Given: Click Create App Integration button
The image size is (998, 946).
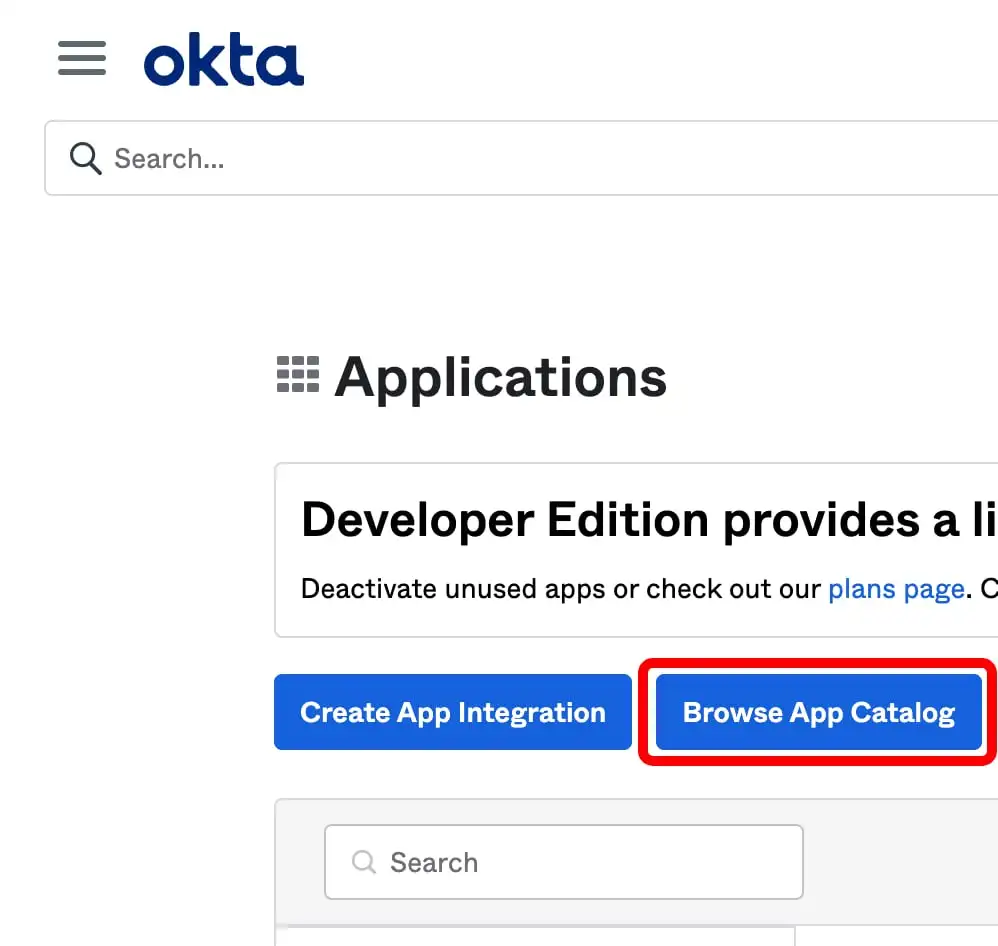Looking at the screenshot, I should pos(453,712).
